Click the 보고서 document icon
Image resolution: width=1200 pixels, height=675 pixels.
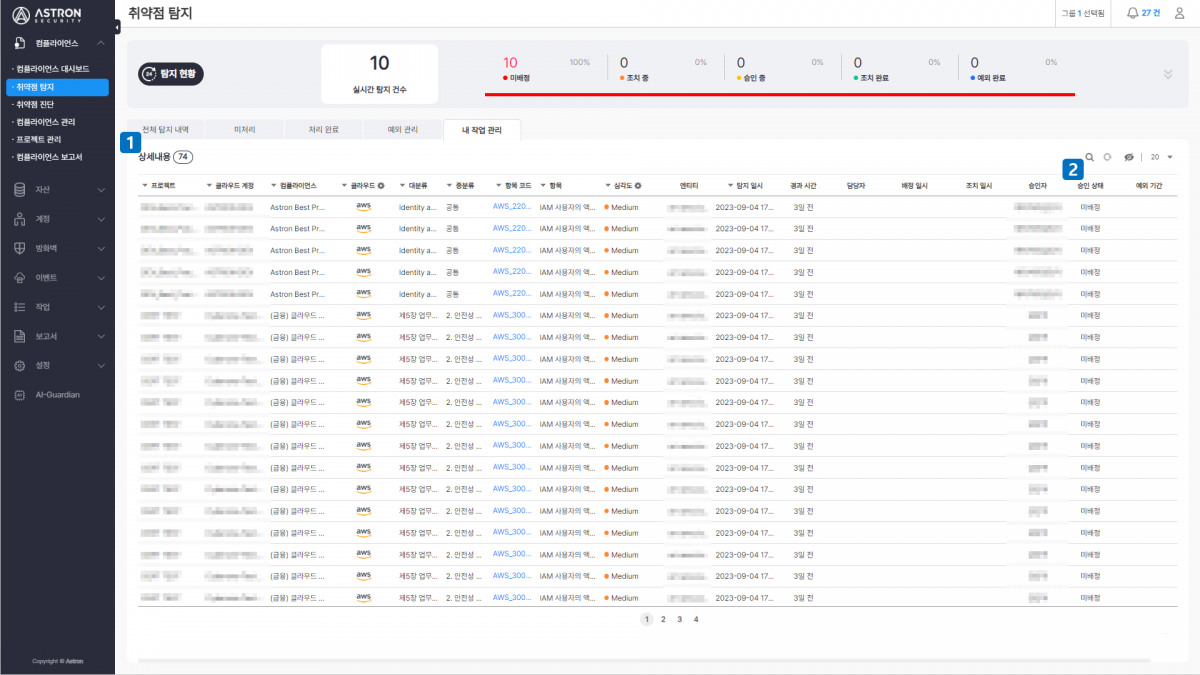(20, 336)
